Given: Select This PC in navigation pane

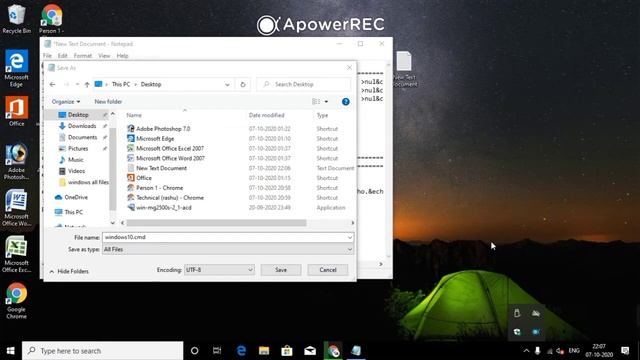Looking at the screenshot, I should tap(73, 212).
